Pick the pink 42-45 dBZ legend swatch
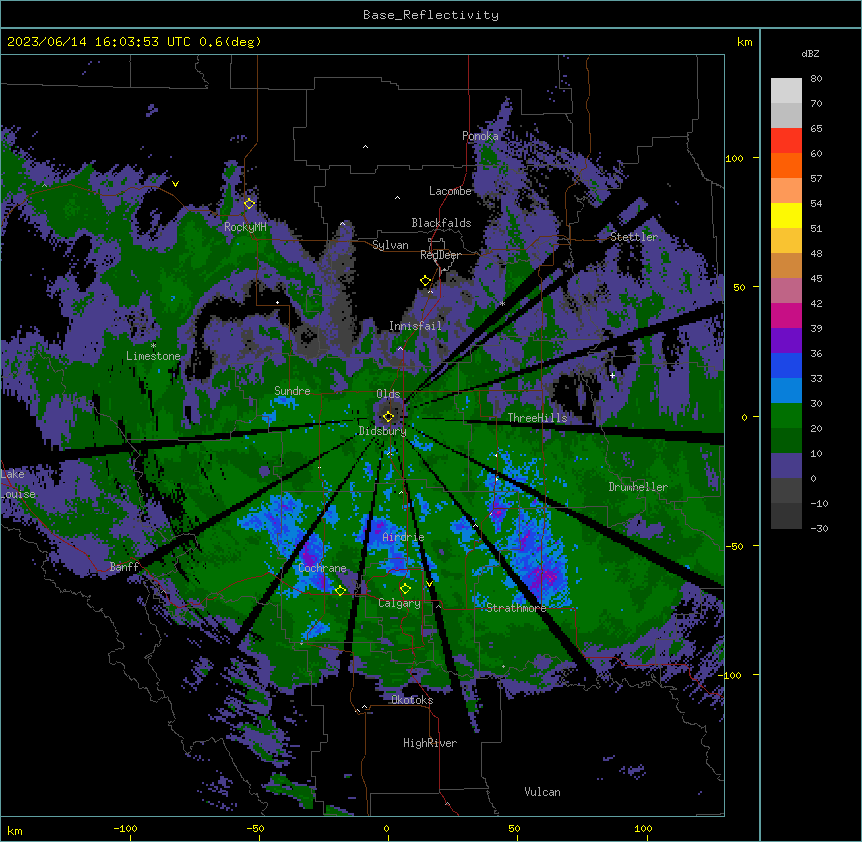862x842 pixels. click(x=786, y=290)
